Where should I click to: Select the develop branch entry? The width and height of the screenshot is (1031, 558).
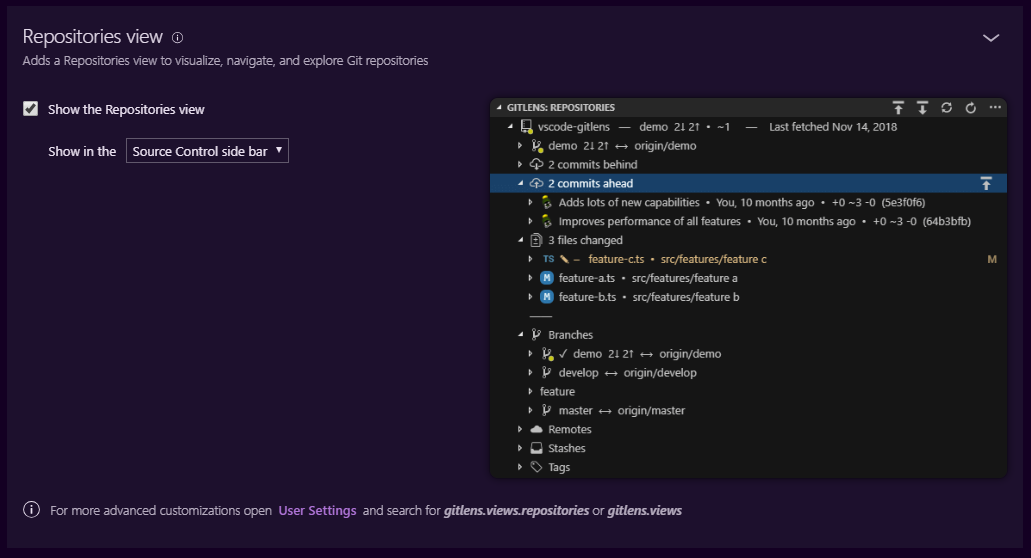point(578,373)
